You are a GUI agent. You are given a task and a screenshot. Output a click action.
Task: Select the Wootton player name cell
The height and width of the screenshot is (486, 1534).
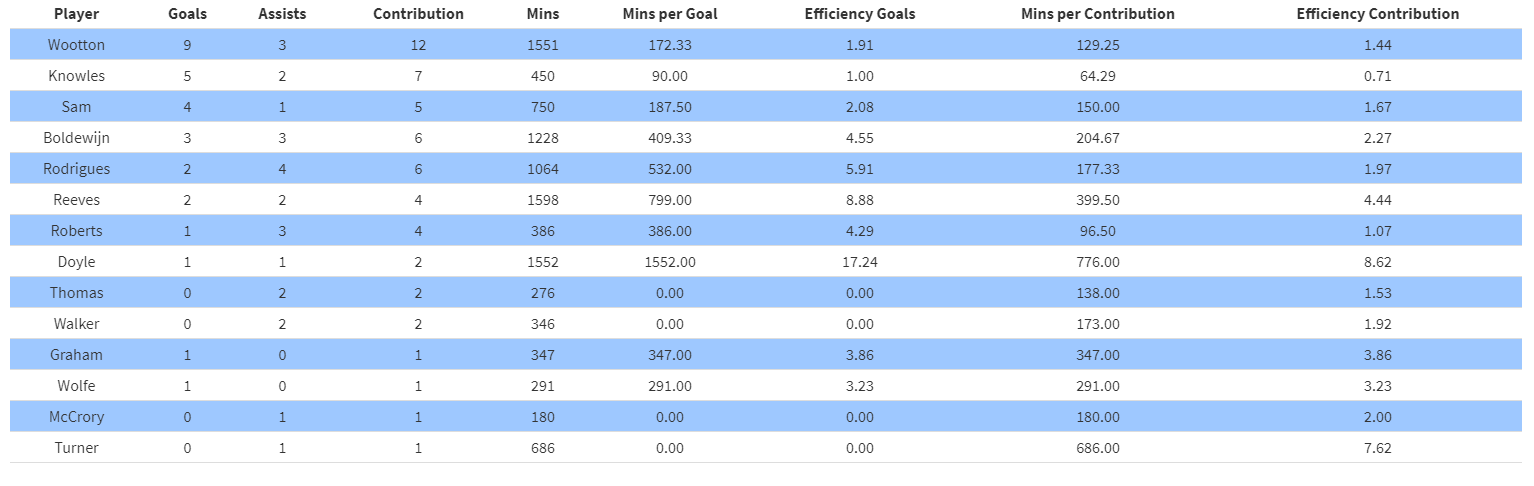tap(76, 45)
